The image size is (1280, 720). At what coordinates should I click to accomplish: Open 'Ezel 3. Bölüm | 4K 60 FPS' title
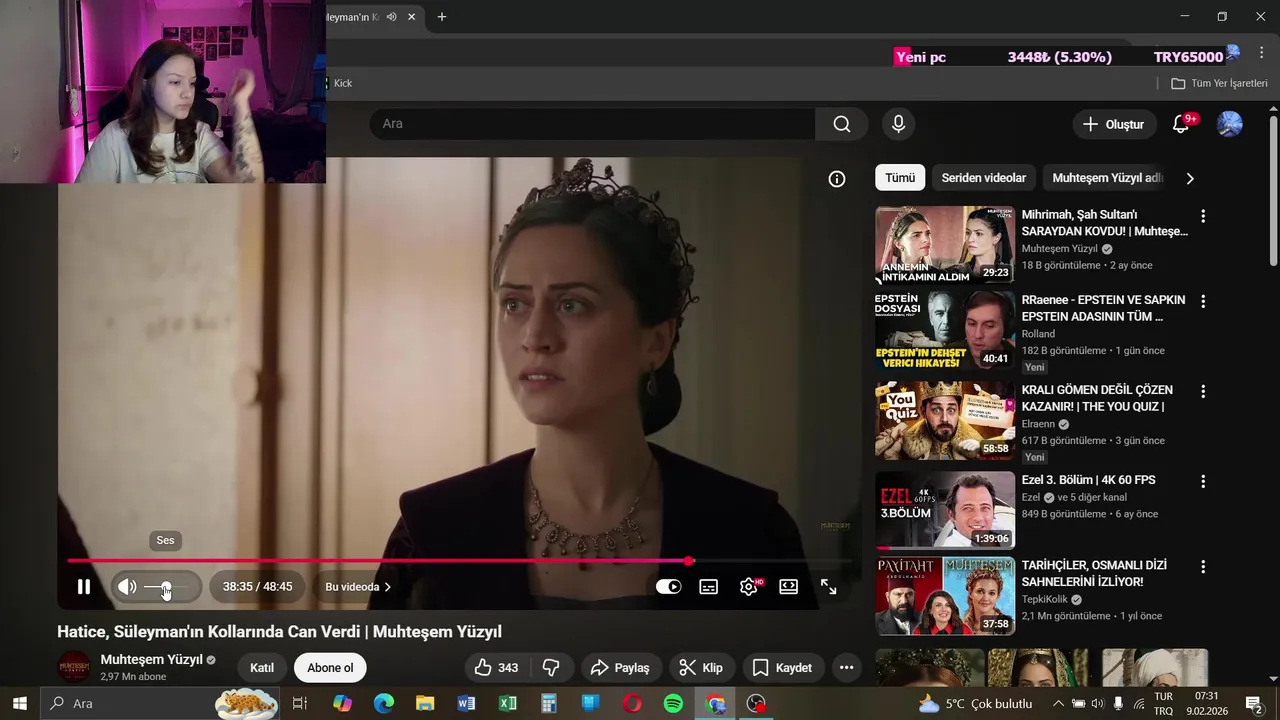[1088, 480]
